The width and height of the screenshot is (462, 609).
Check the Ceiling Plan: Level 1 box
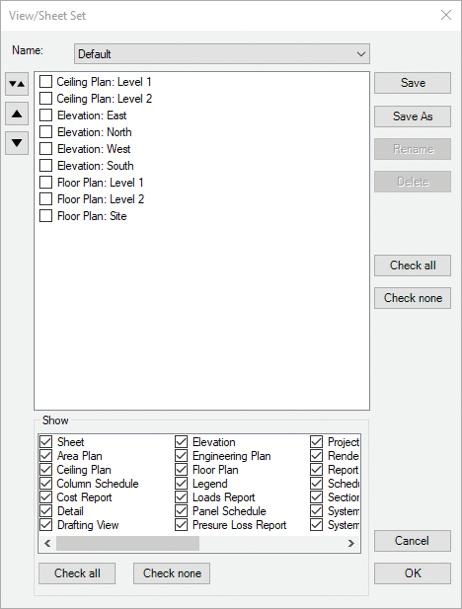click(46, 82)
